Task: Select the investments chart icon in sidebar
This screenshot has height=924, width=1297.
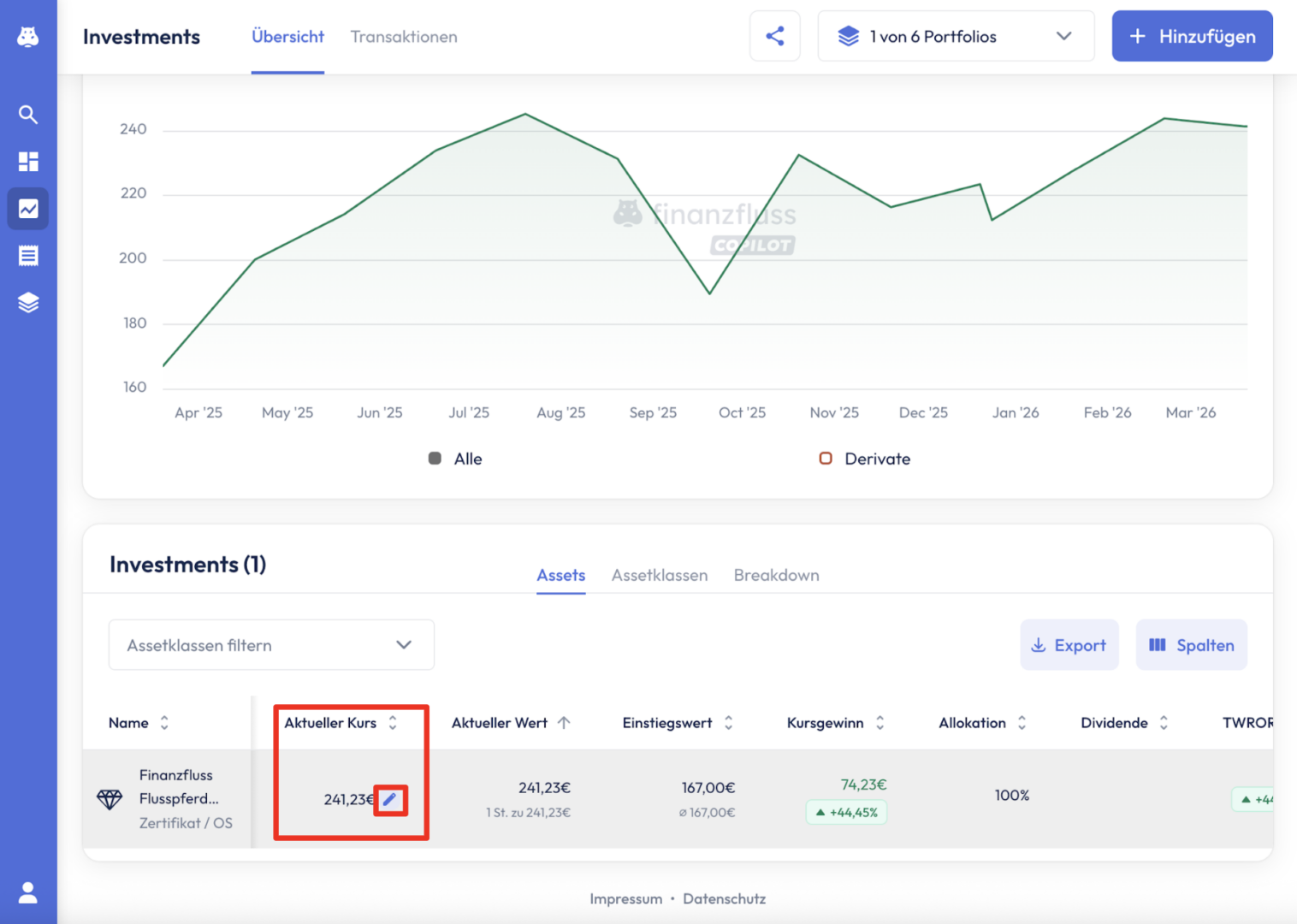Action: coord(28,209)
